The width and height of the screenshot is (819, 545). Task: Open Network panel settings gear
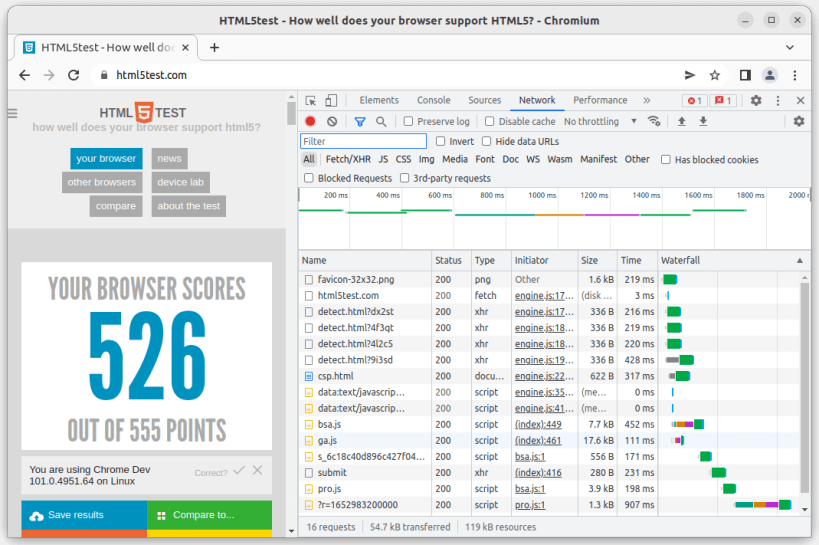799,121
